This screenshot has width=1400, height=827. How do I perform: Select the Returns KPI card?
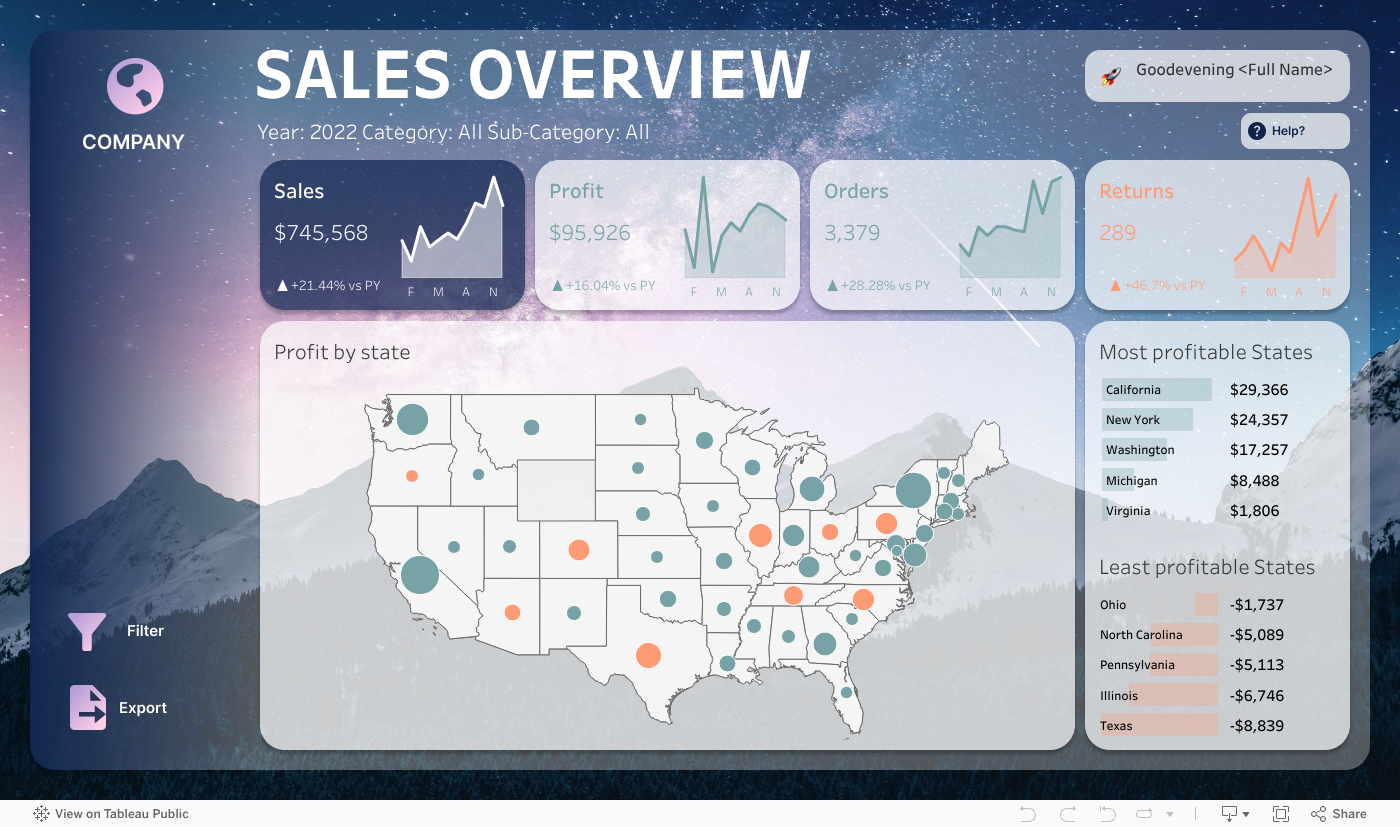click(1217, 234)
